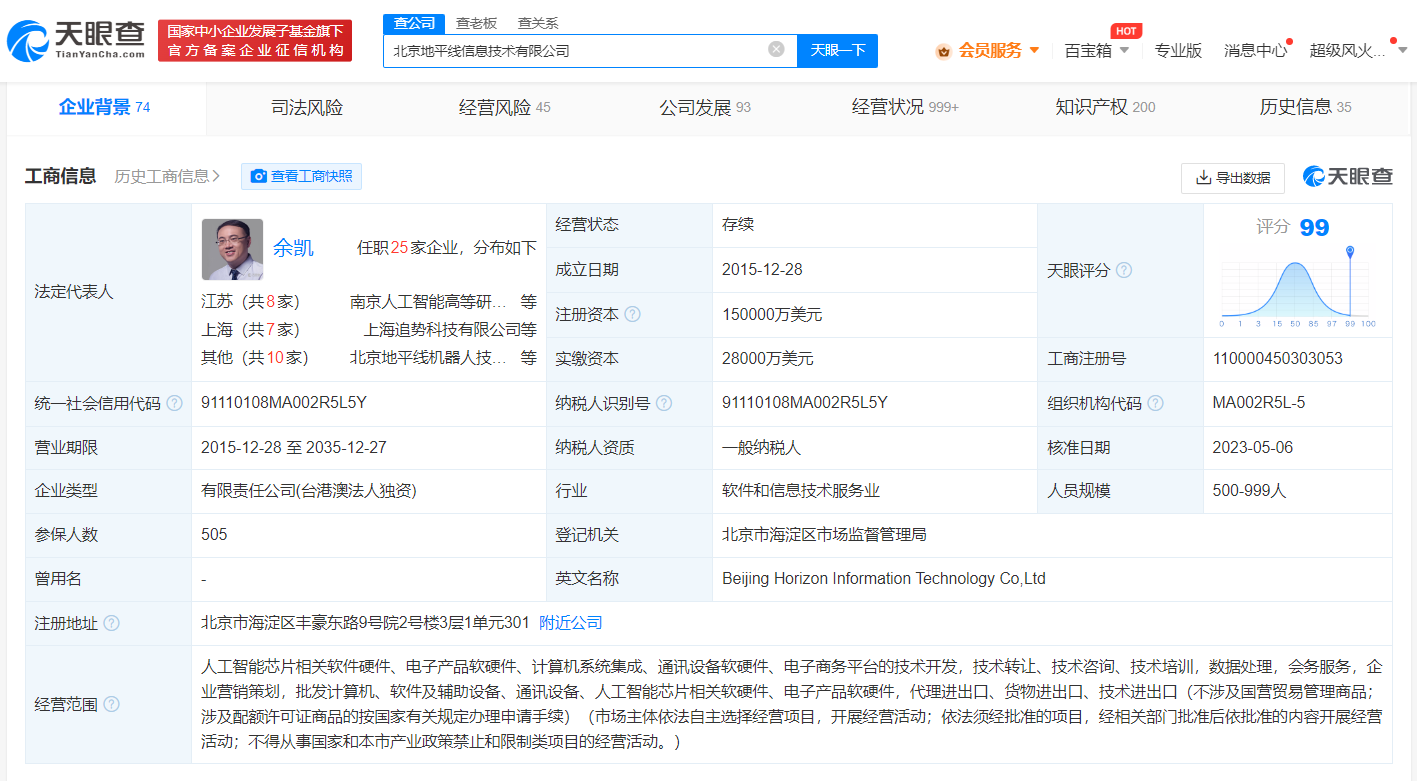
Task: Click the camera icon in 查看工商快照
Action: tap(259, 176)
